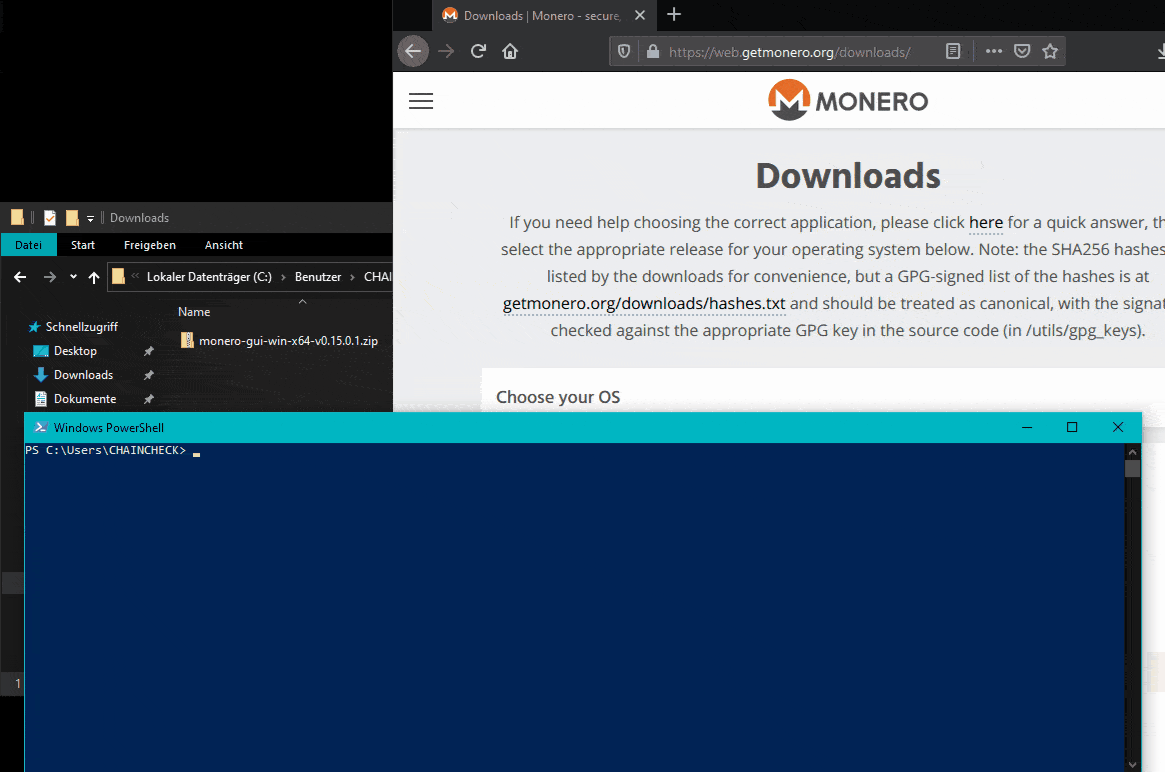
Task: Open Explorer Start ribbon tab
Action: pyautogui.click(x=82, y=245)
